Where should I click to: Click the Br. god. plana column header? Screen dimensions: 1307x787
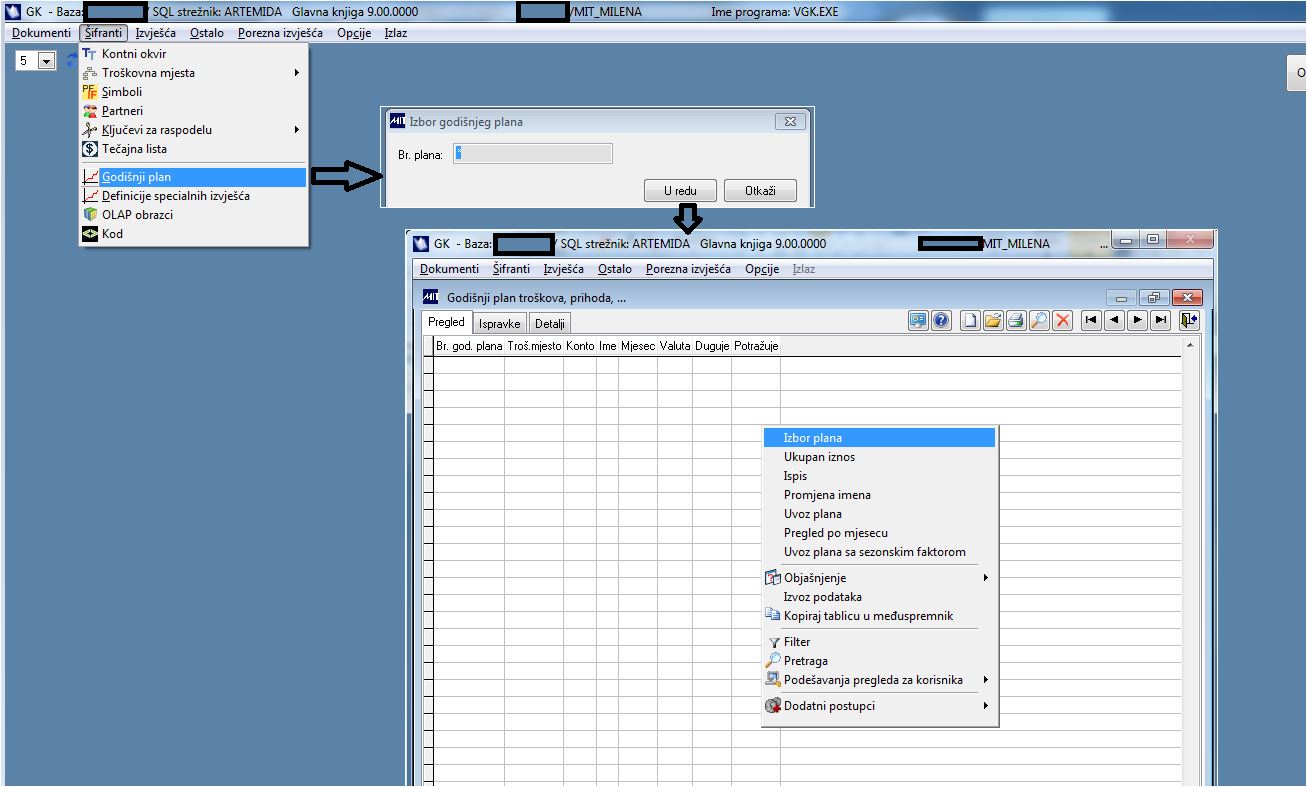tap(469, 346)
